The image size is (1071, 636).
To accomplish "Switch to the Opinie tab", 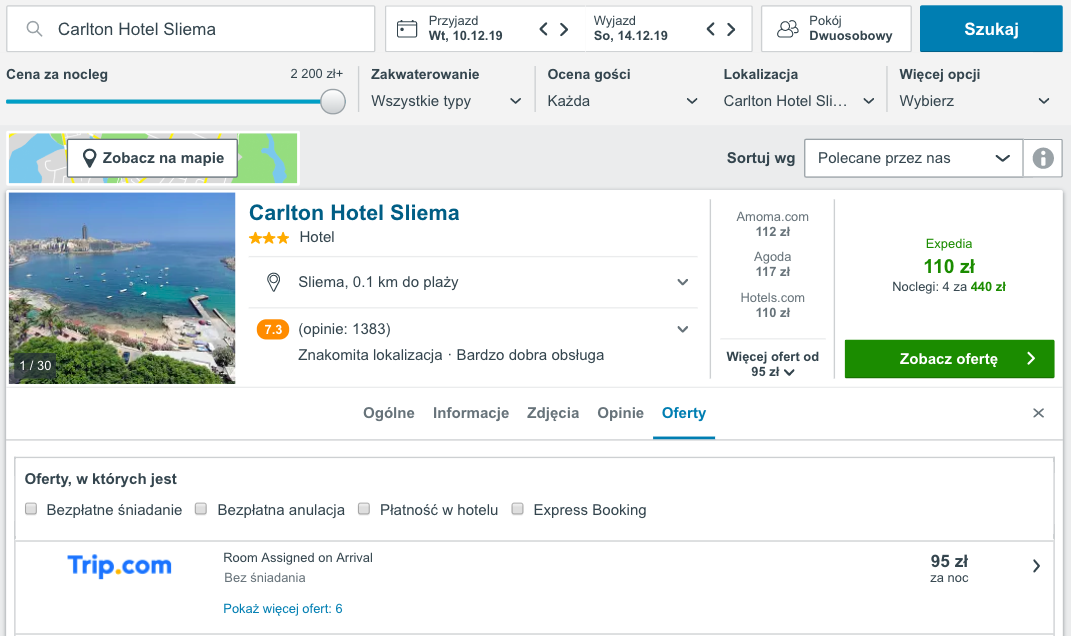I will click(620, 413).
